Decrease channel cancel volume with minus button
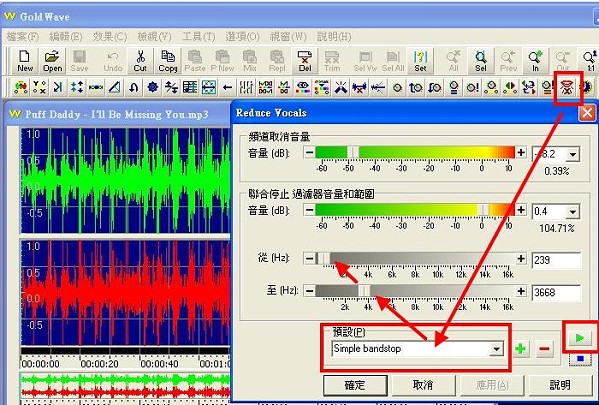599x405 pixels. [x=309, y=152]
